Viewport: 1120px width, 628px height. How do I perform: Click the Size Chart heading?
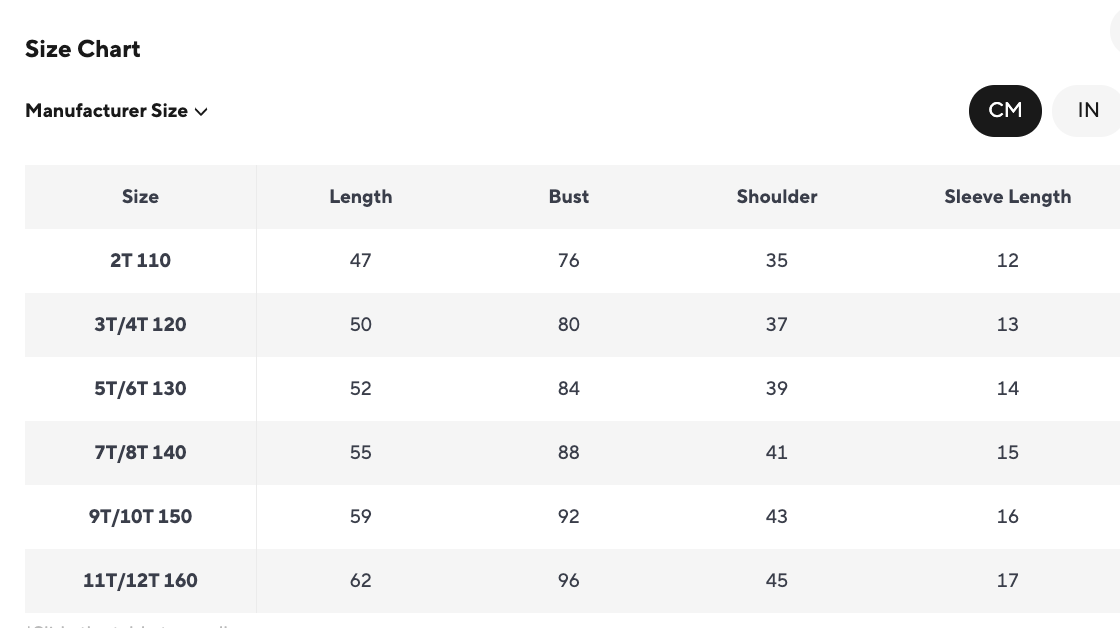[82, 49]
